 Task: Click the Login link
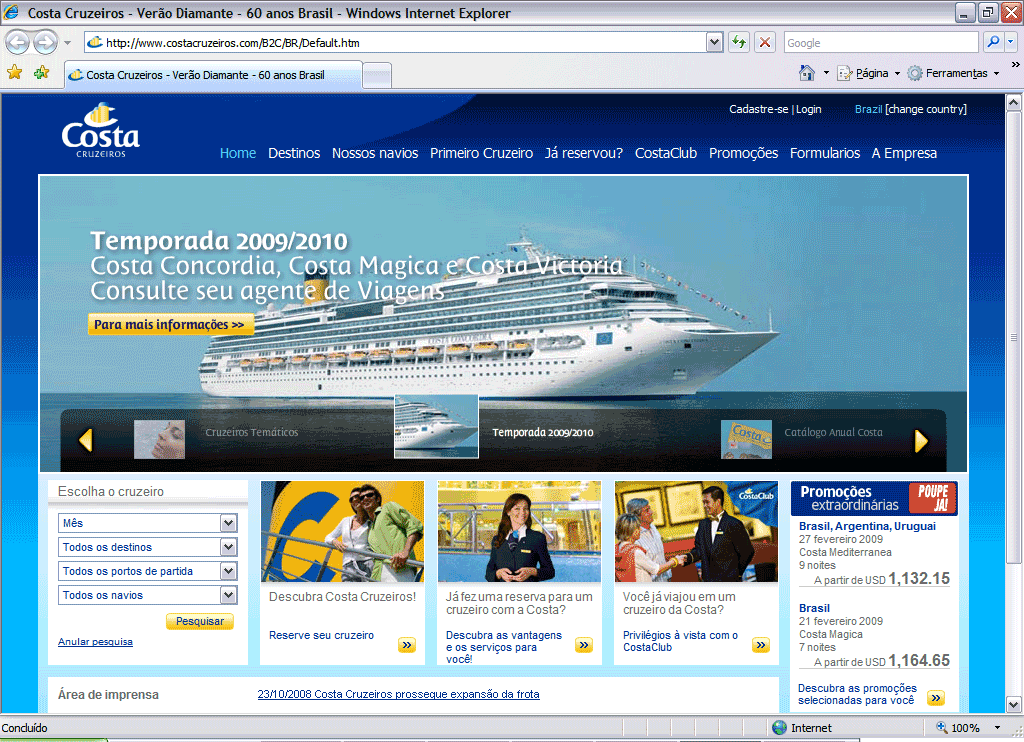click(808, 109)
